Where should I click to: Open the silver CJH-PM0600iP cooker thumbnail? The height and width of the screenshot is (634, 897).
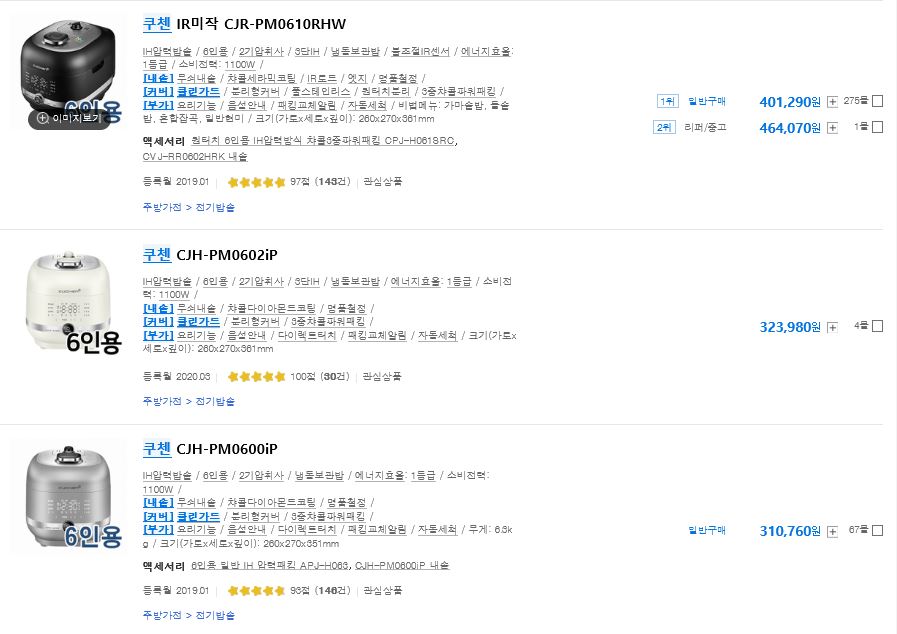tap(68, 495)
